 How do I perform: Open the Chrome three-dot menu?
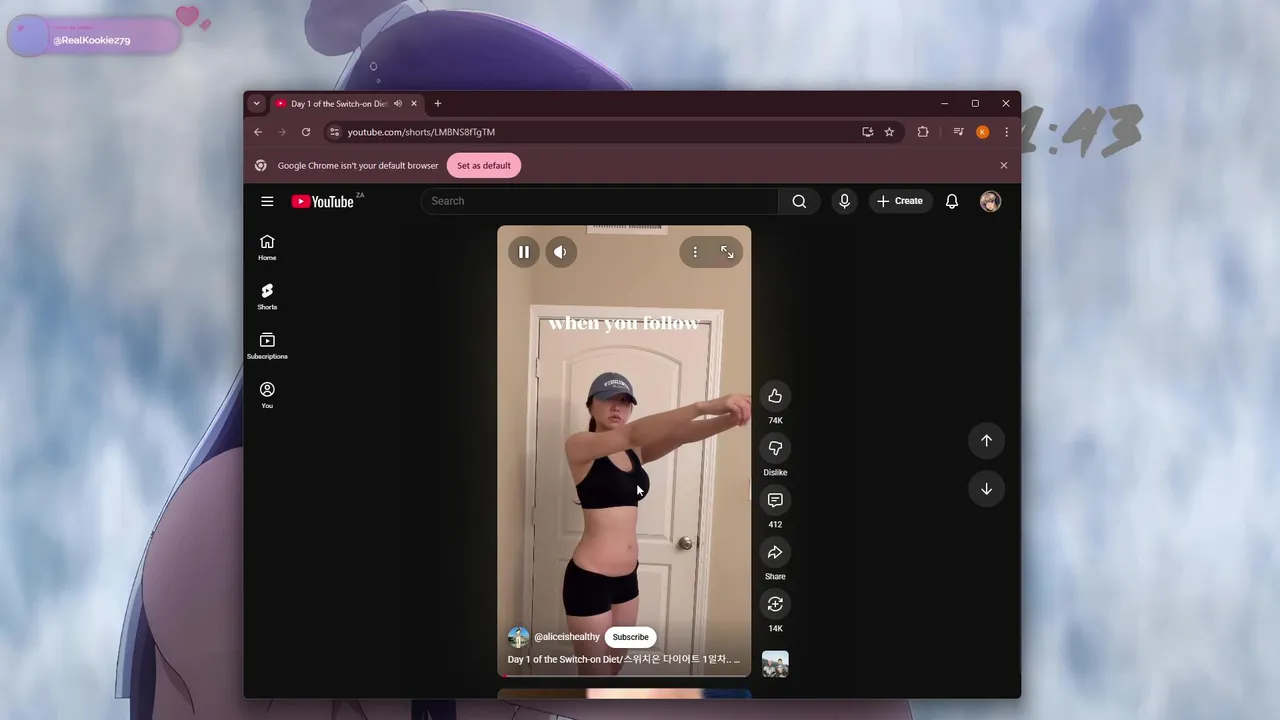coord(1006,132)
